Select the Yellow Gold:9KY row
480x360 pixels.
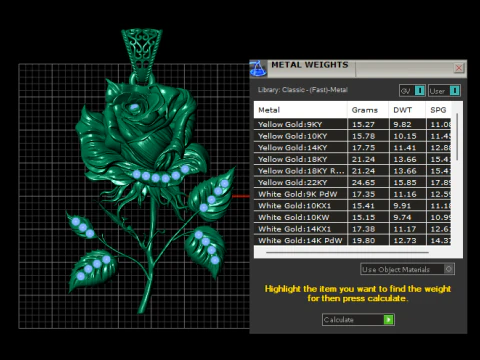(352, 124)
